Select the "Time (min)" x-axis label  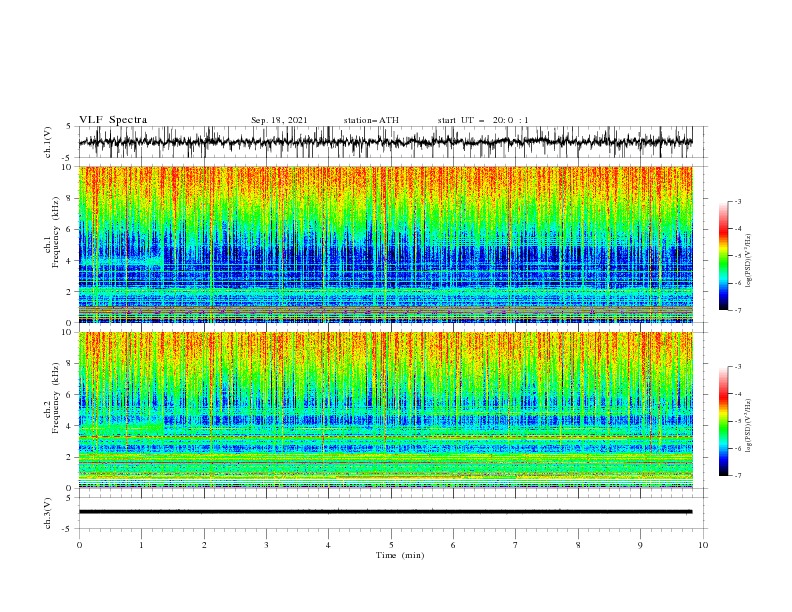point(400,555)
